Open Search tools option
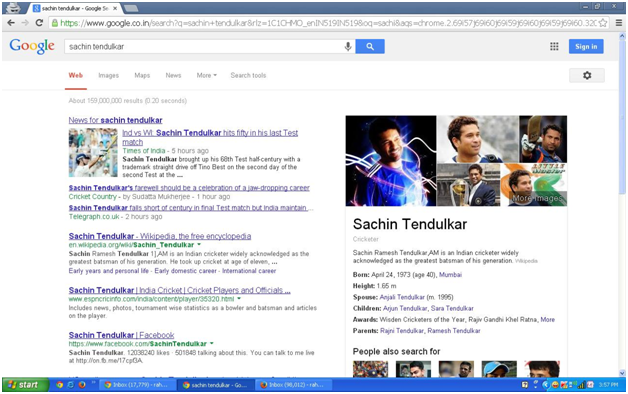Image resolution: width=628 pixels, height=394 pixels. [x=248, y=75]
